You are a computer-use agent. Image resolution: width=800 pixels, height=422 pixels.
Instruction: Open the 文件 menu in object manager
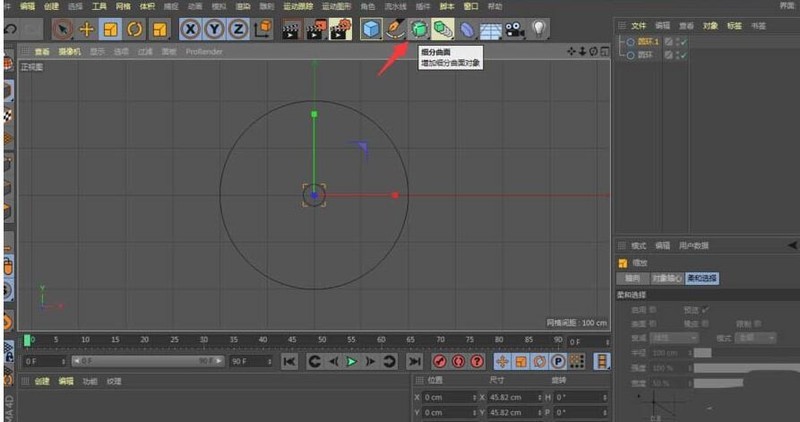(x=638, y=26)
